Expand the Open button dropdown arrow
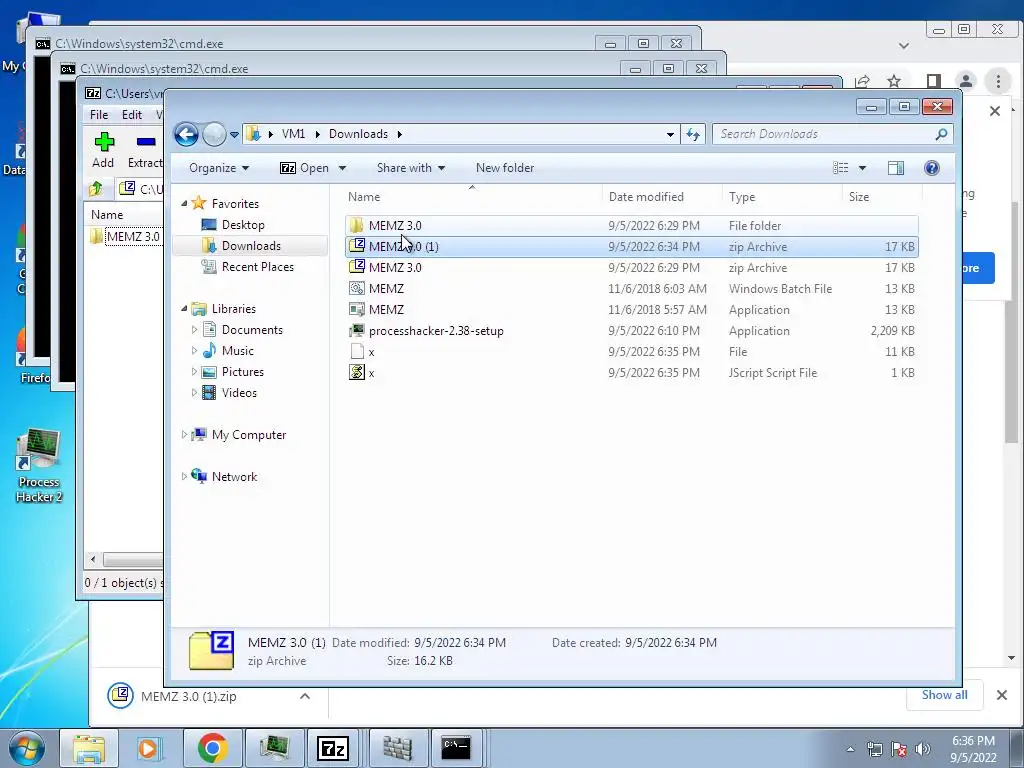 [342, 168]
